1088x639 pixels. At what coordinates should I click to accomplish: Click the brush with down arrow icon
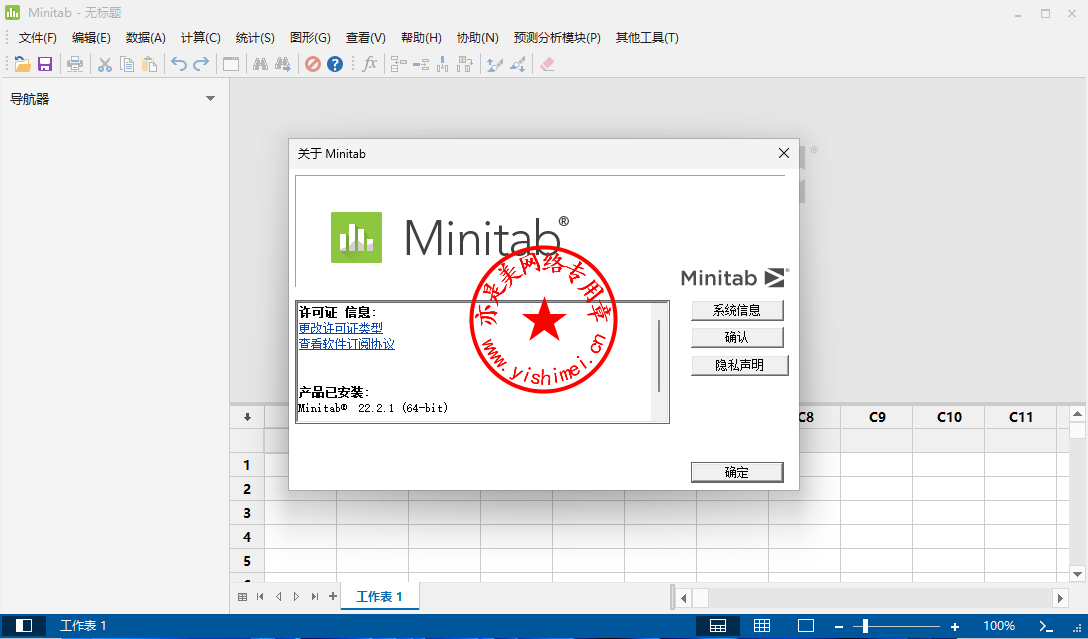pyautogui.click(x=518, y=65)
